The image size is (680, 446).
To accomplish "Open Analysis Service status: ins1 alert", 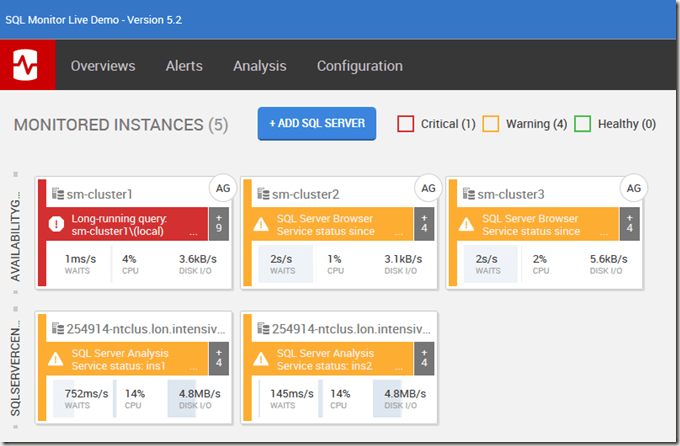I will [x=127, y=359].
